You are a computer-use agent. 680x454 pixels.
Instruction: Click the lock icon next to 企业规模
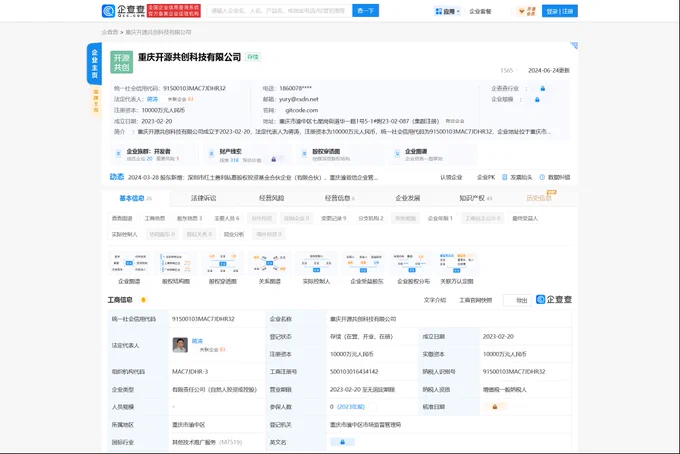click(x=537, y=99)
